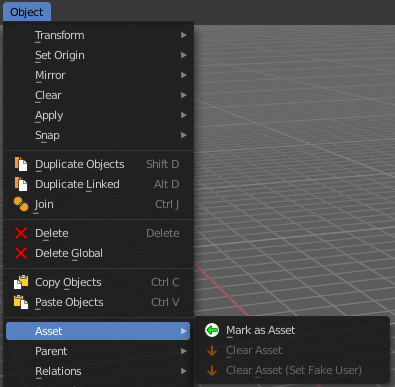
Task: Choose Delete Global
Action: (98, 253)
